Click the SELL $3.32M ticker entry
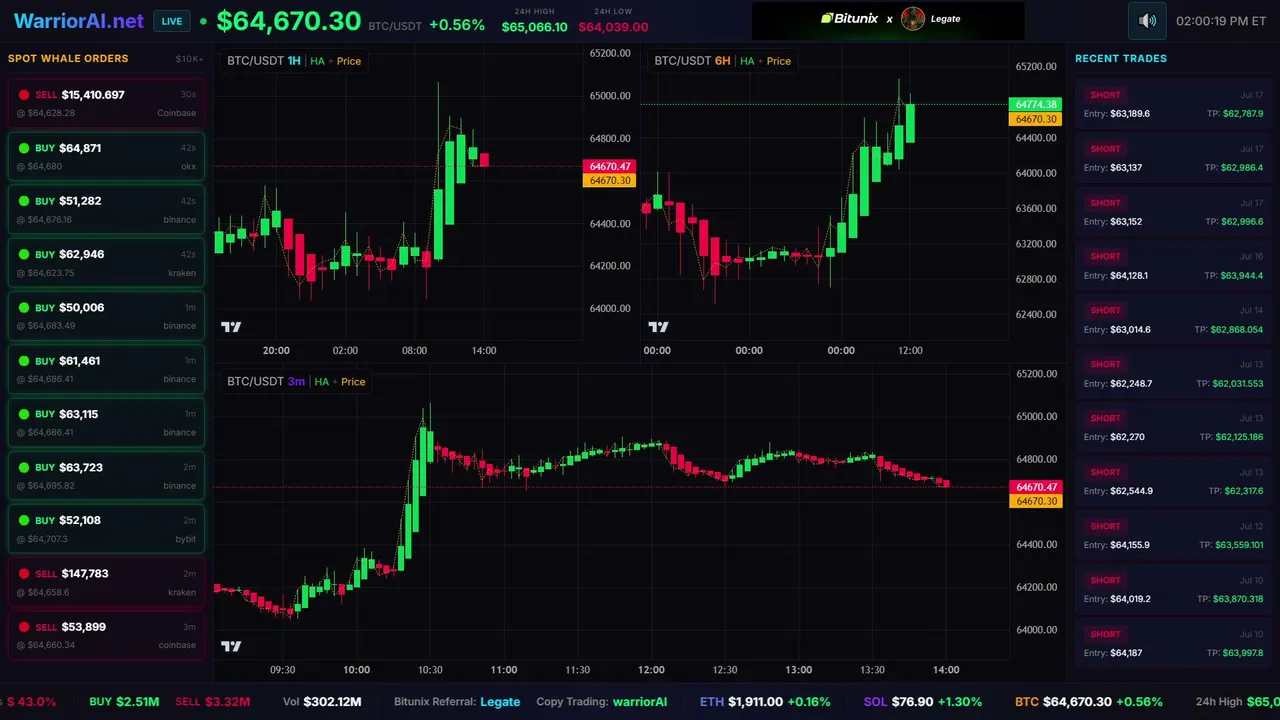Screen dimensions: 1280x720 (211, 702)
